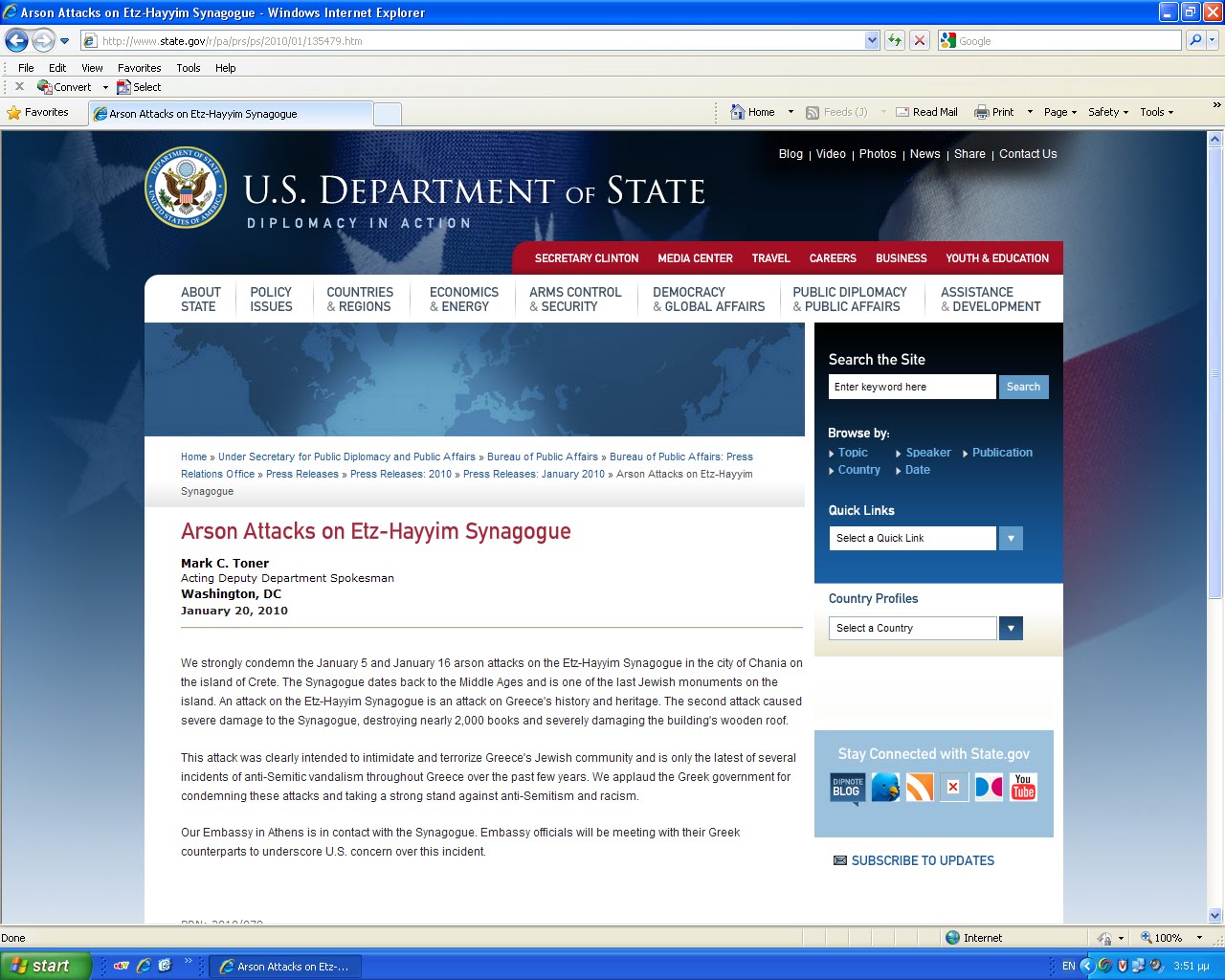This screenshot has height=980, width=1225.
Task: Click the Arms Control & Security nav item
Action: click(x=575, y=300)
